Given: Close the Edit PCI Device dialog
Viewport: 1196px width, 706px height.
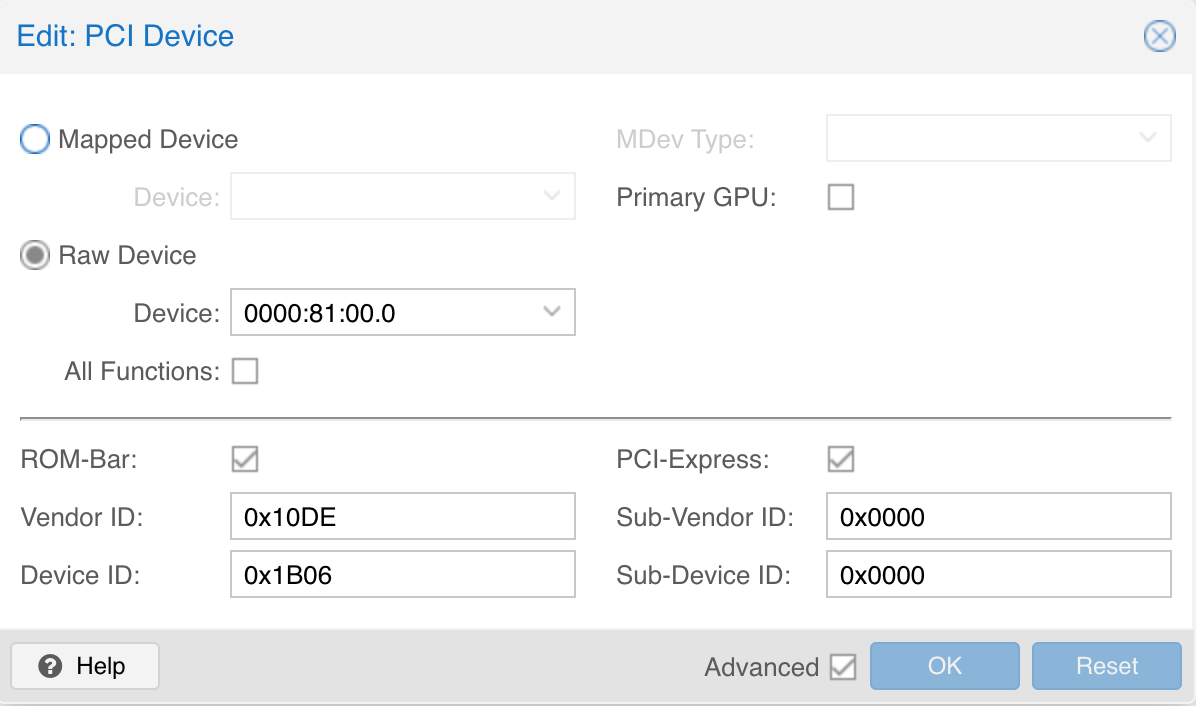Looking at the screenshot, I should 1159,36.
